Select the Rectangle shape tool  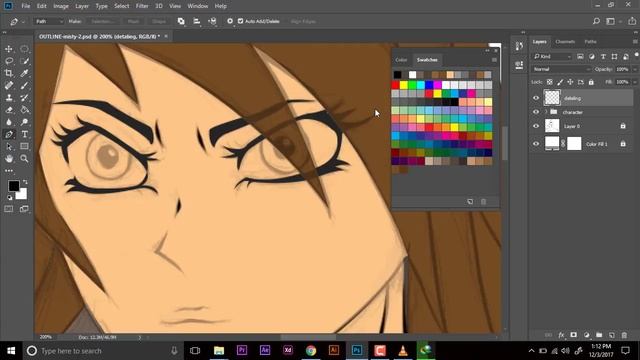[x=24, y=147]
